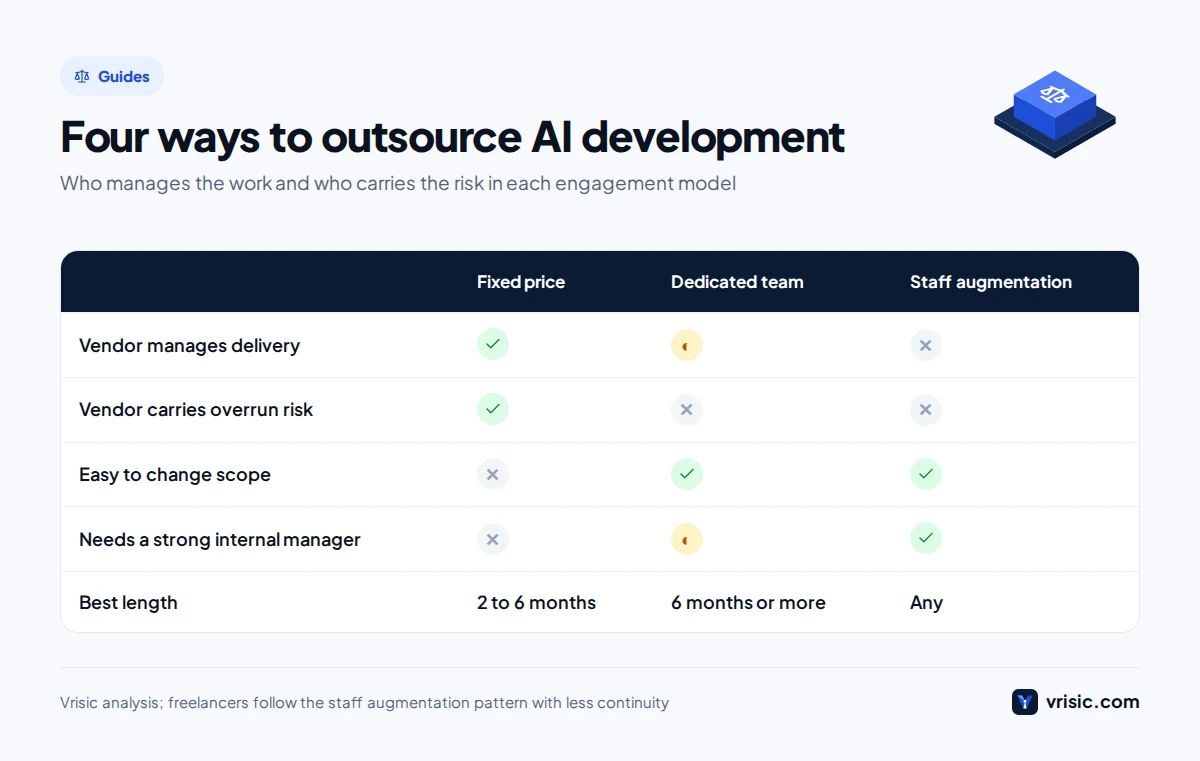
Task: Click the Easy to change scope row label
Action: tap(175, 475)
